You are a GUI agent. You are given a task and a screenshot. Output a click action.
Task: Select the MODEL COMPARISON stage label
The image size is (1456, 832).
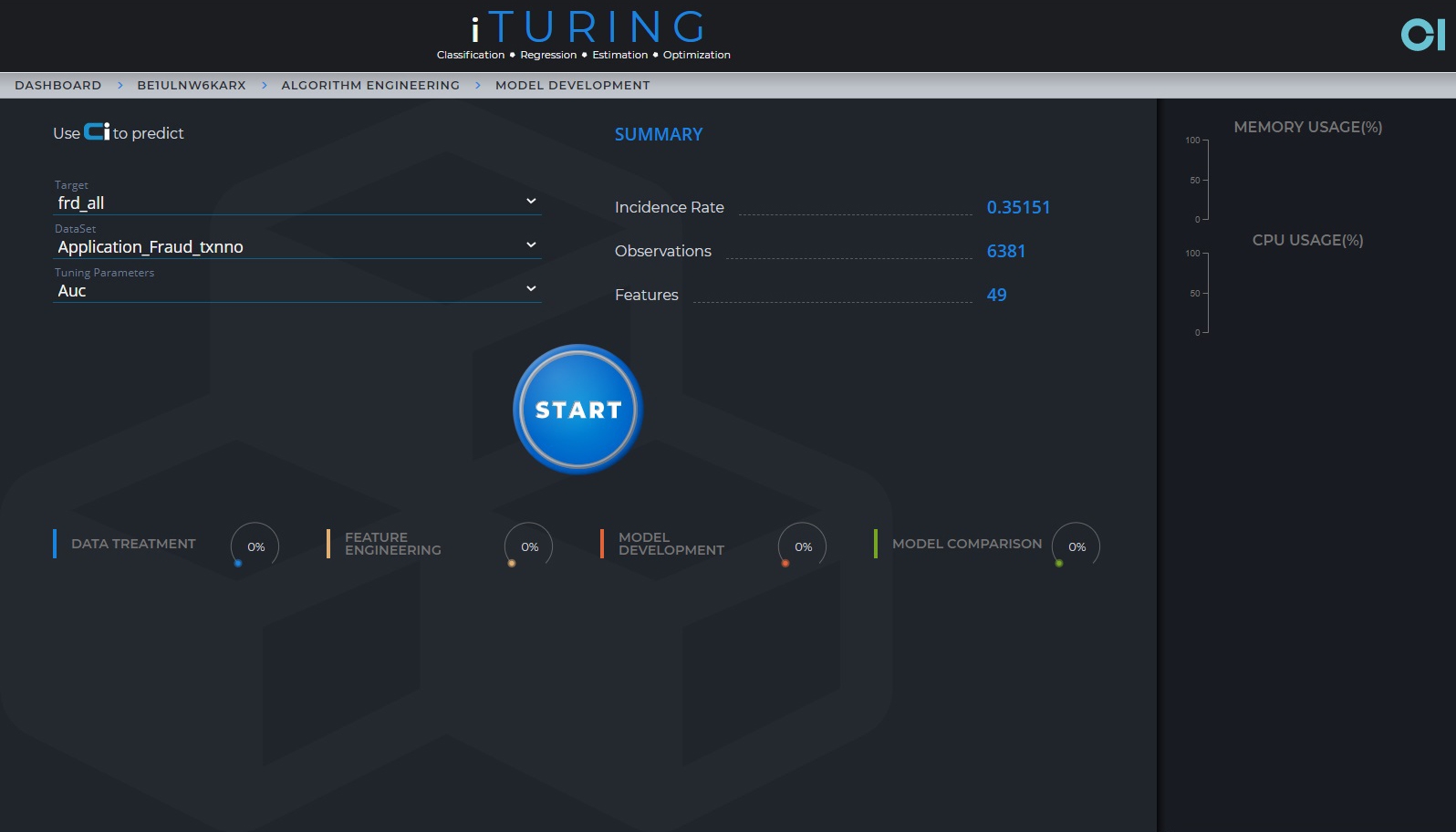(967, 544)
